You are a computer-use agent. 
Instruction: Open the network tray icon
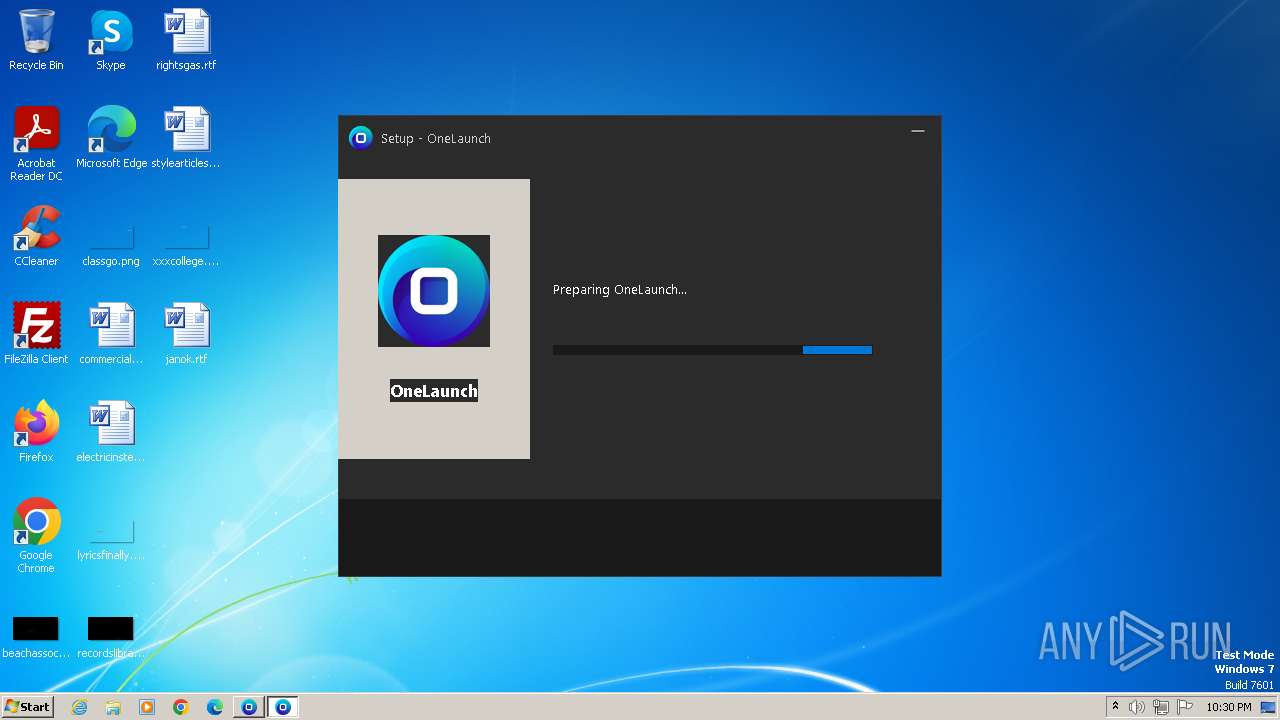pyautogui.click(x=1161, y=707)
